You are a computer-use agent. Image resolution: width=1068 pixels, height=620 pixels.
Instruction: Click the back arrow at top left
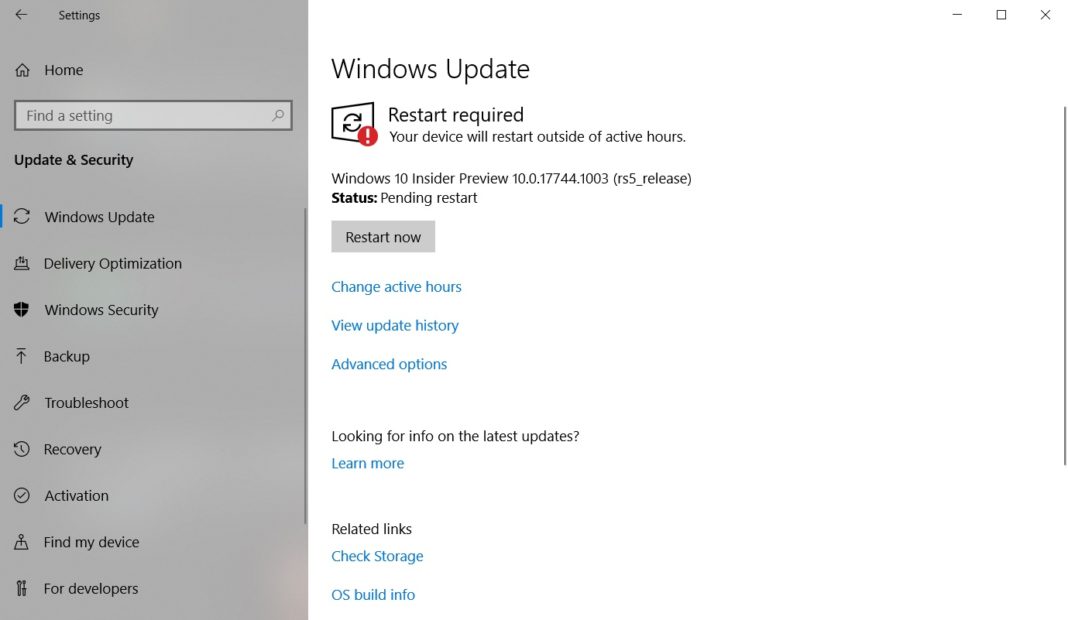pyautogui.click(x=20, y=15)
